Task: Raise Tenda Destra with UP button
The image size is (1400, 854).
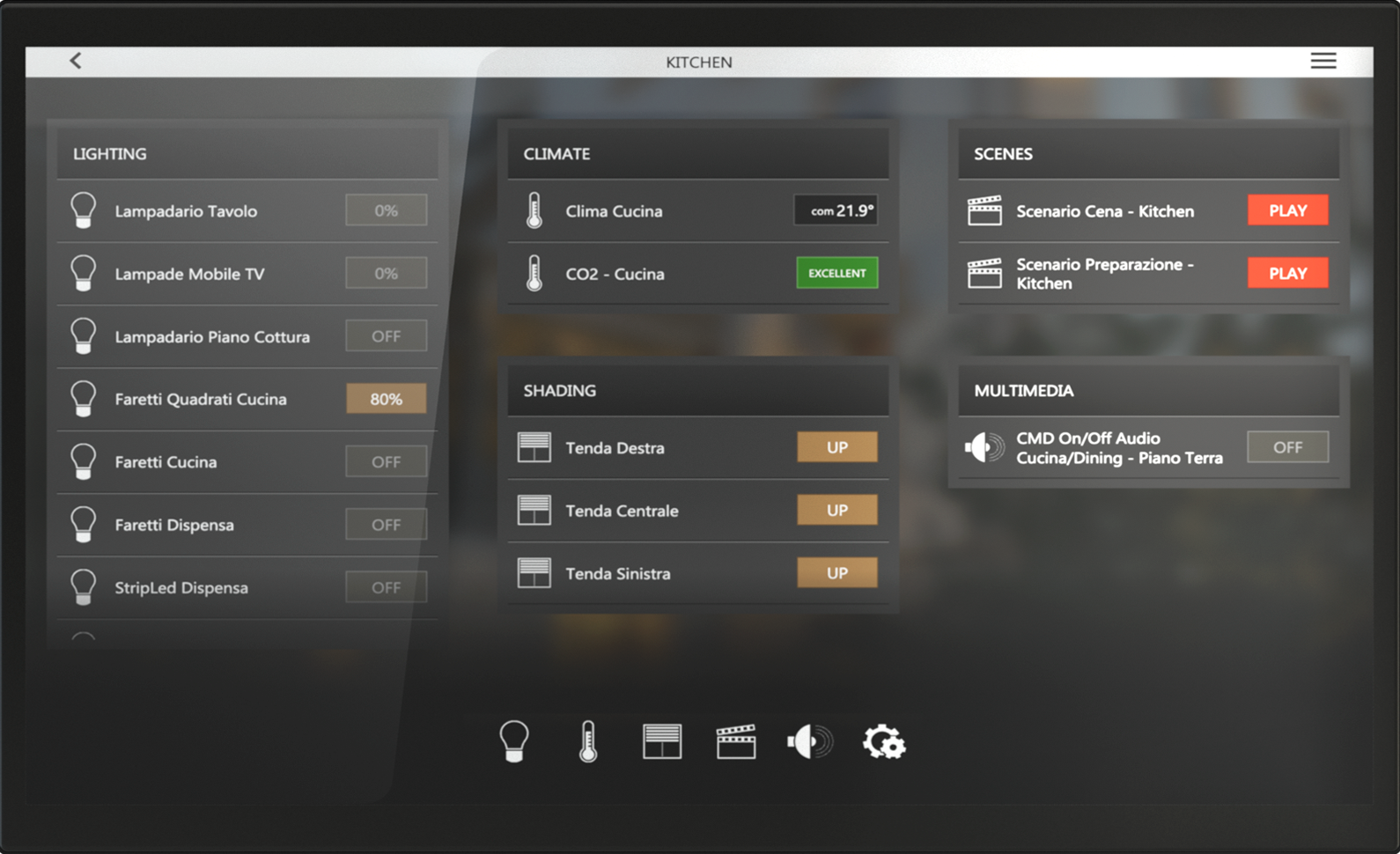Action: pos(836,447)
